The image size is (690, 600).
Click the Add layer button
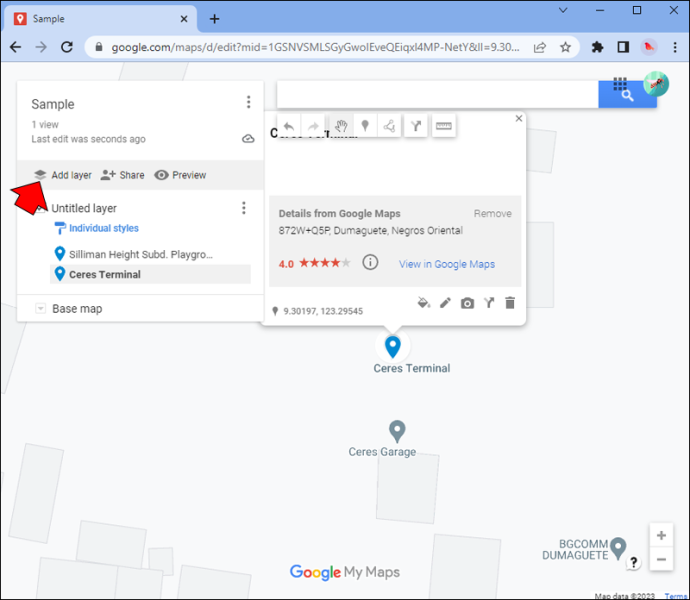pyautogui.click(x=63, y=175)
